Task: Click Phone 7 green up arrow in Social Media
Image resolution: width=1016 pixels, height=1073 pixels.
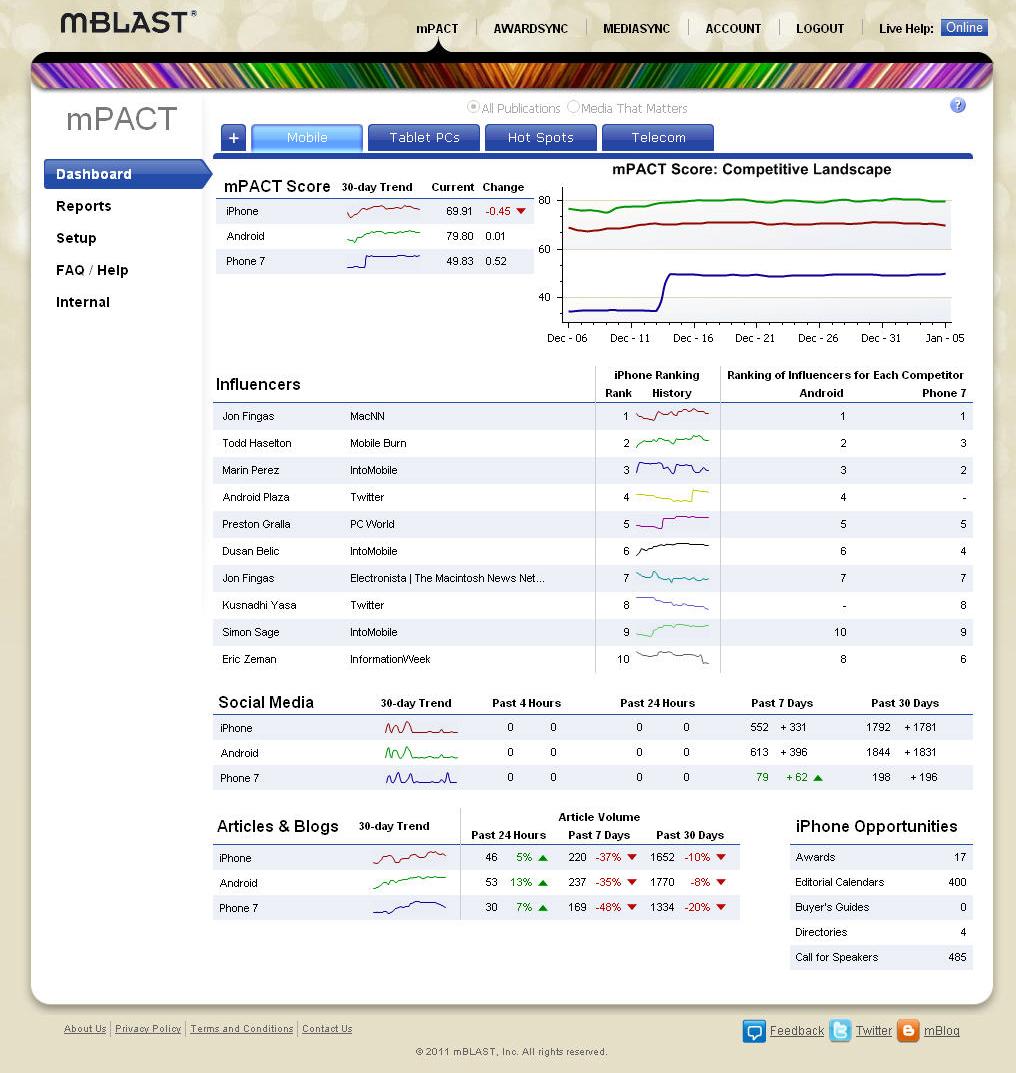Action: [x=818, y=778]
